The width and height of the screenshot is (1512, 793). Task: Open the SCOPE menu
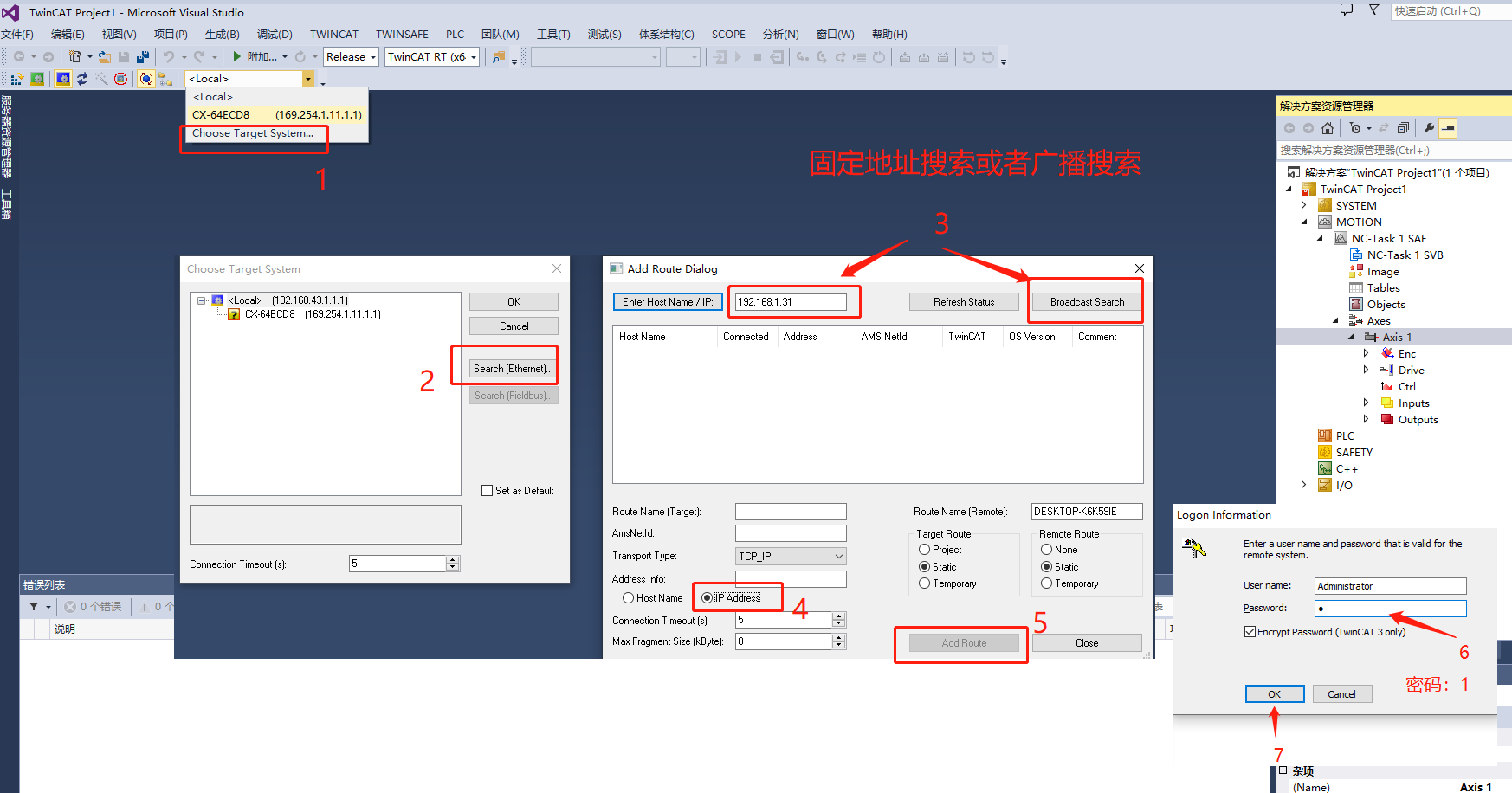tap(728, 35)
